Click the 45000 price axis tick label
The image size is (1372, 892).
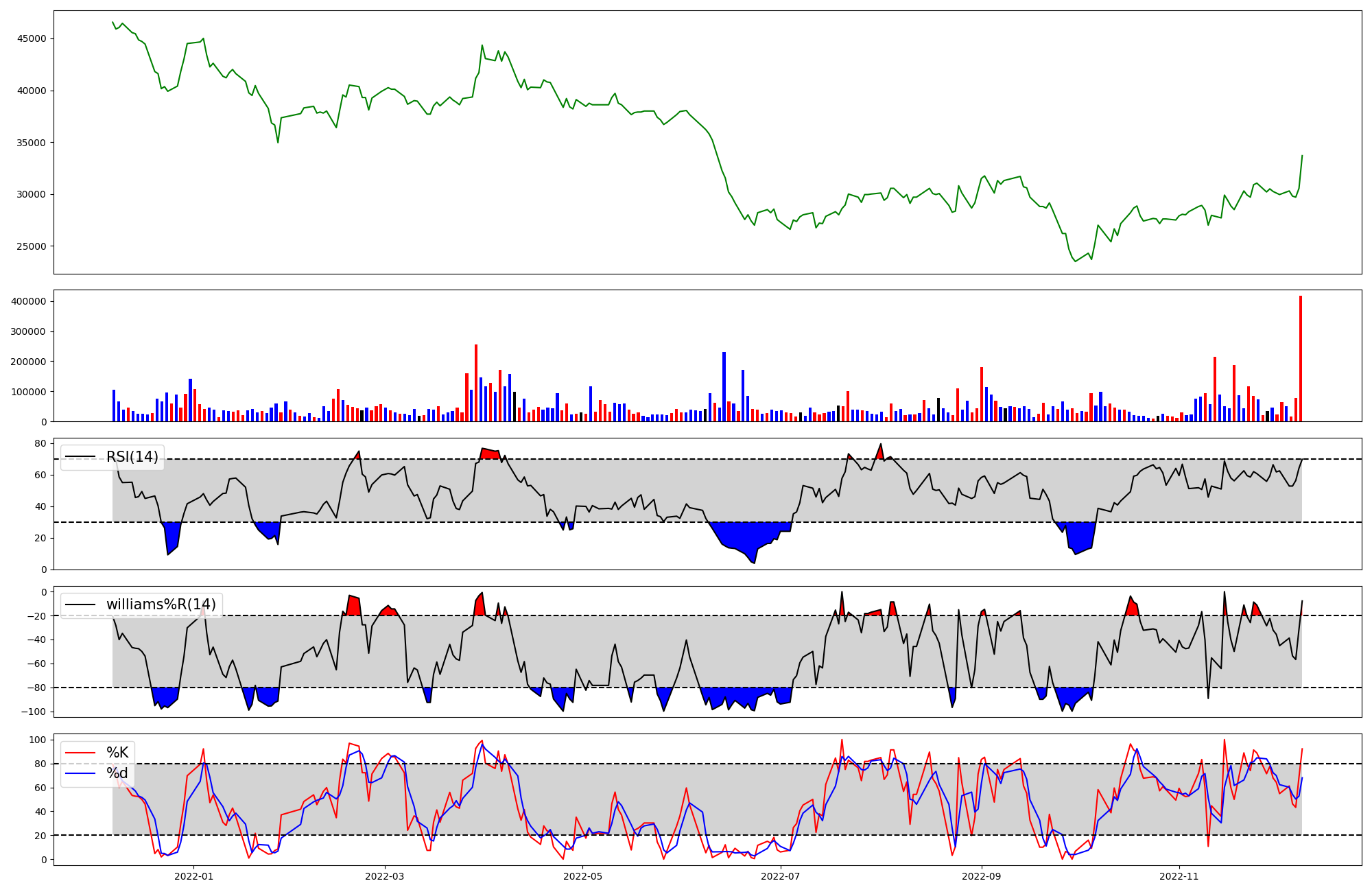[32, 38]
